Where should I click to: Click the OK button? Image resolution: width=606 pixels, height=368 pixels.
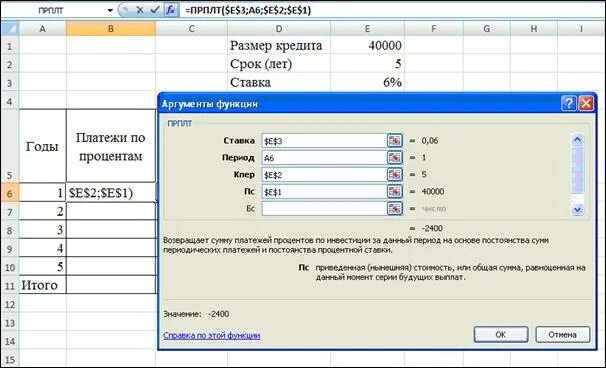(x=501, y=334)
